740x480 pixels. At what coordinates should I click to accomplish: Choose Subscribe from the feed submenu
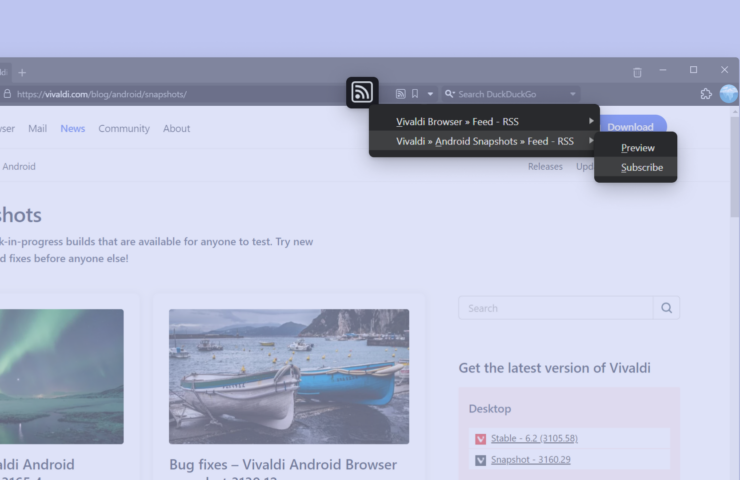coord(635,168)
